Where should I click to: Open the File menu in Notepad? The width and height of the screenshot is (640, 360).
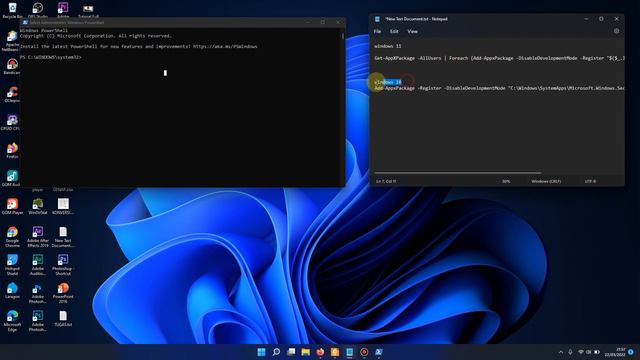(x=378, y=31)
